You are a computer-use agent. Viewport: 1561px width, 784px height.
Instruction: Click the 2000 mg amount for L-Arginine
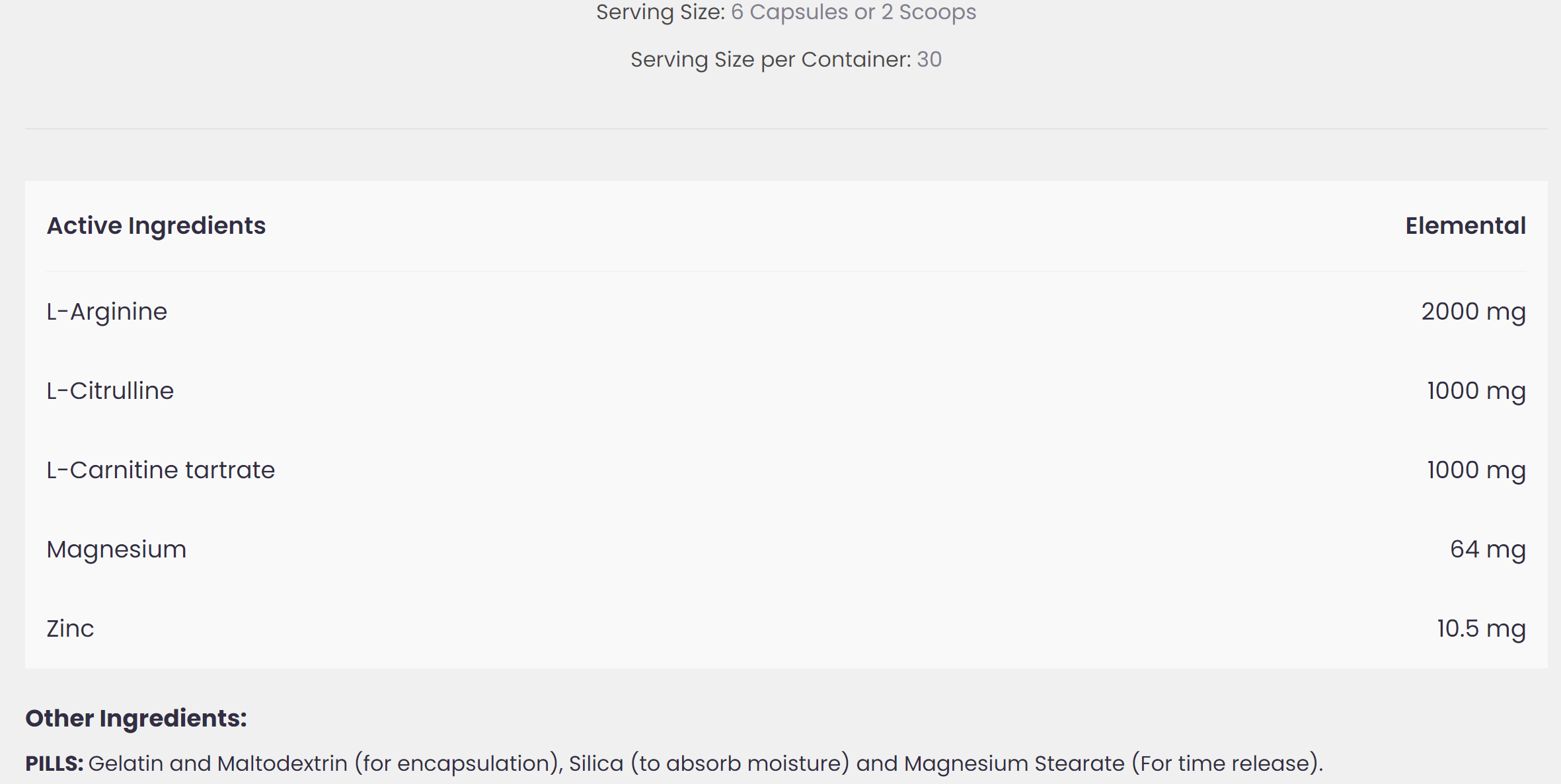1473,312
